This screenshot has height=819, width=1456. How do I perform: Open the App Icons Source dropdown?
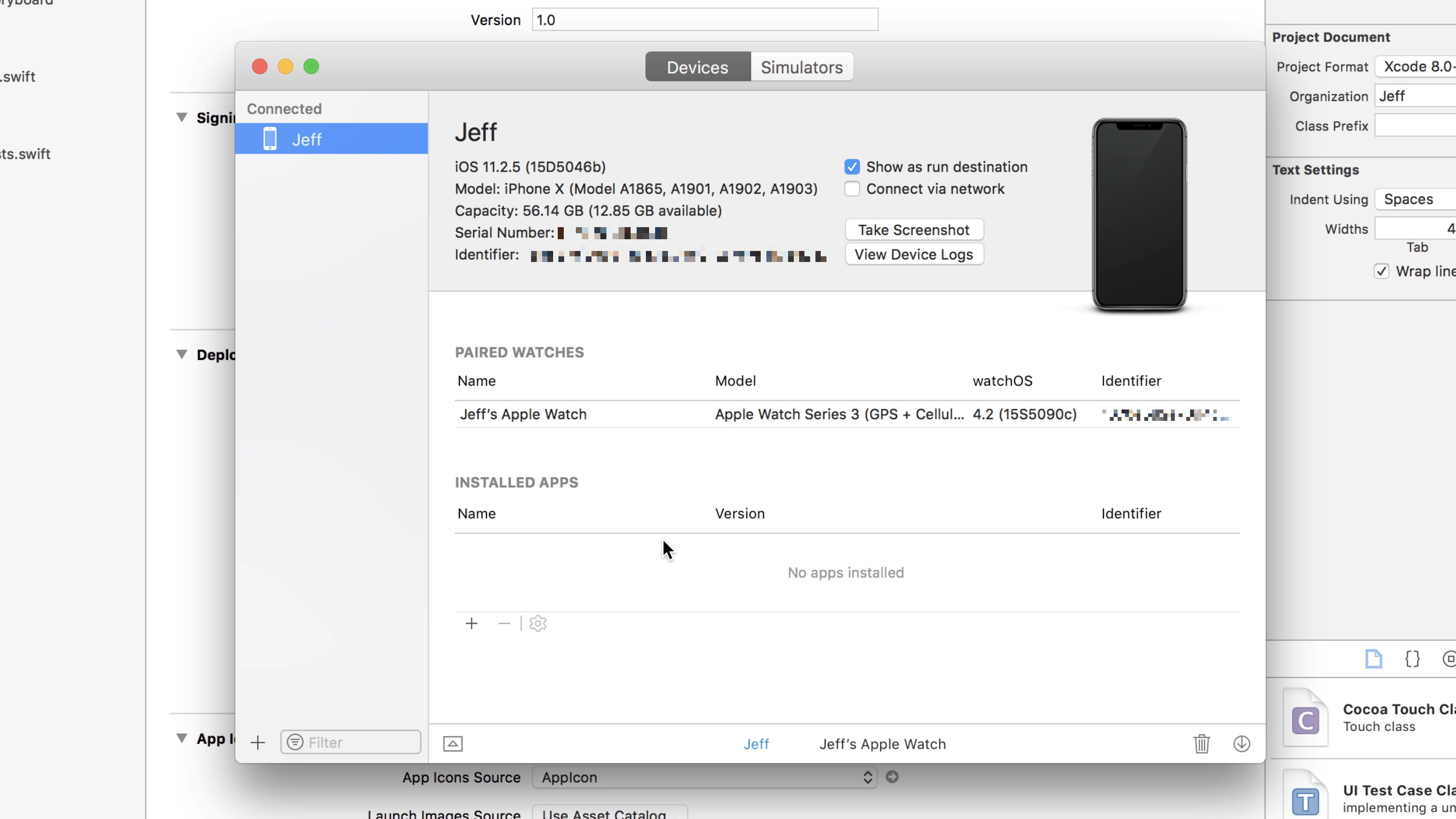click(x=704, y=777)
